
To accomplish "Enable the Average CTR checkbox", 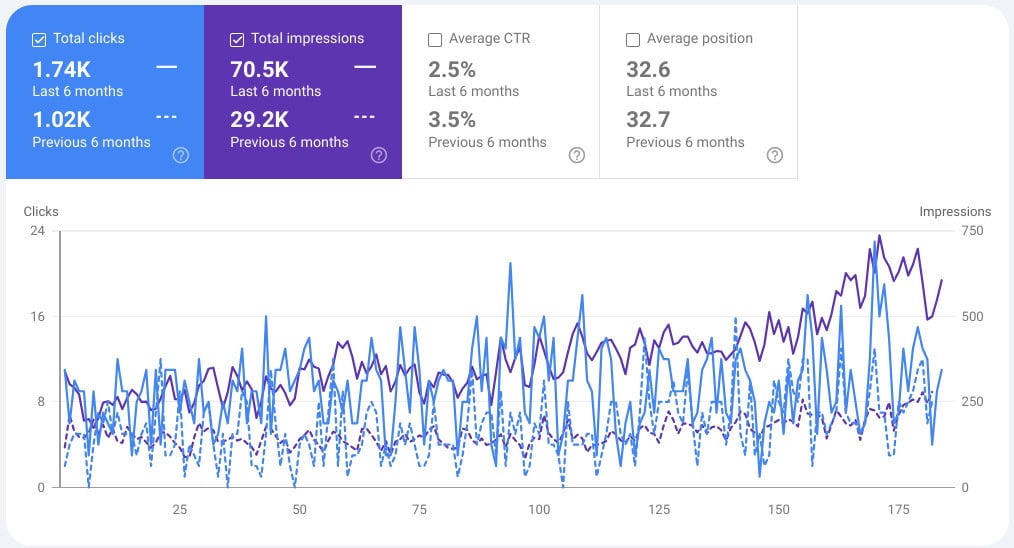I will 435,39.
